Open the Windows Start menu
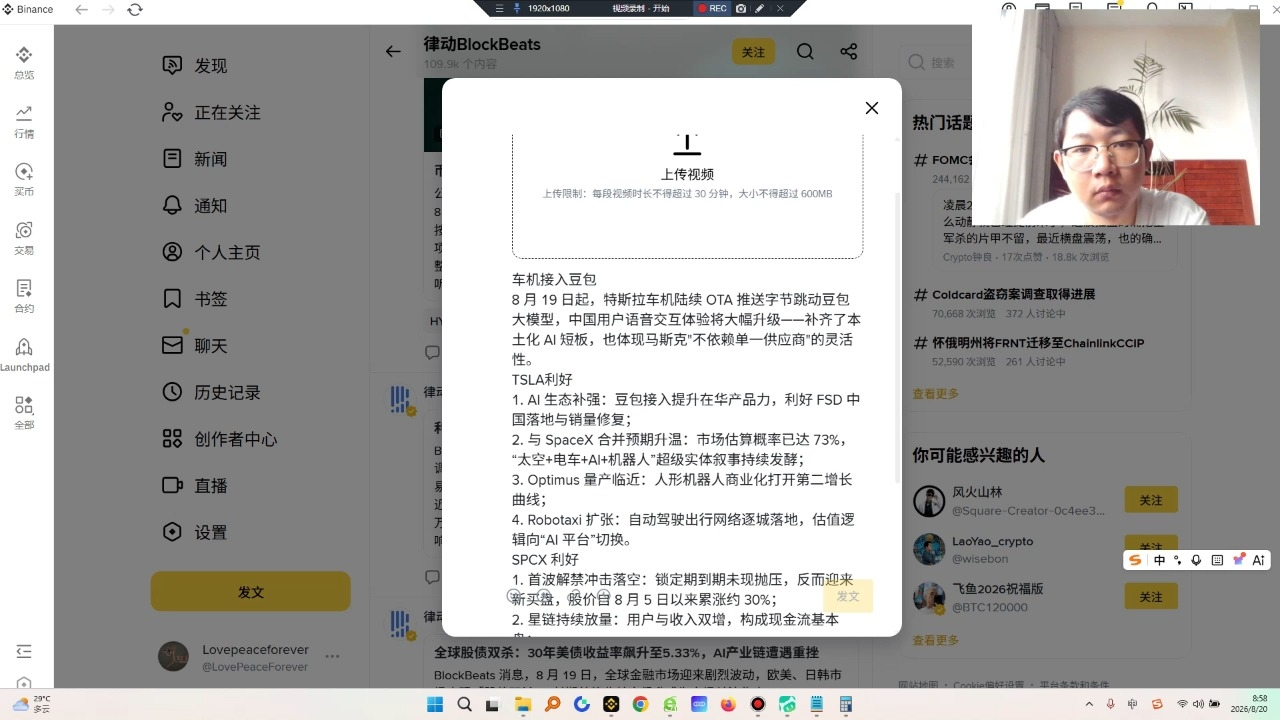1280x720 pixels. point(435,705)
